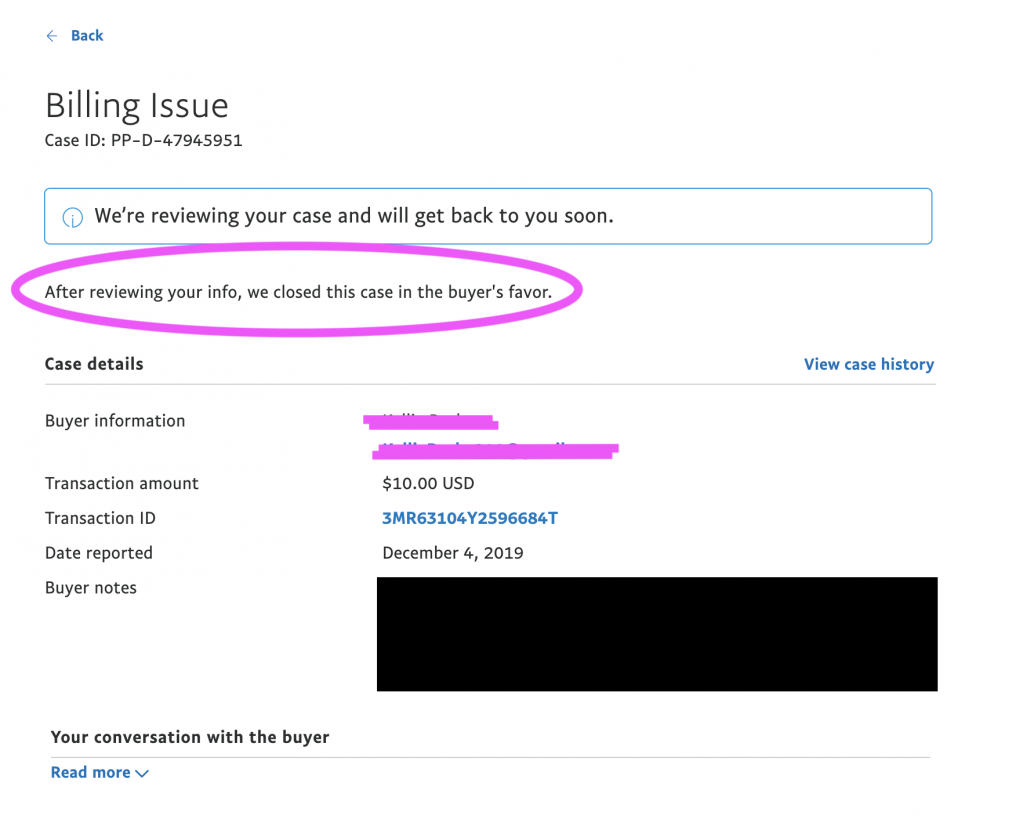This screenshot has width=1016, height=838.
Task: Click the Back arrow icon
Action: pyautogui.click(x=52, y=36)
